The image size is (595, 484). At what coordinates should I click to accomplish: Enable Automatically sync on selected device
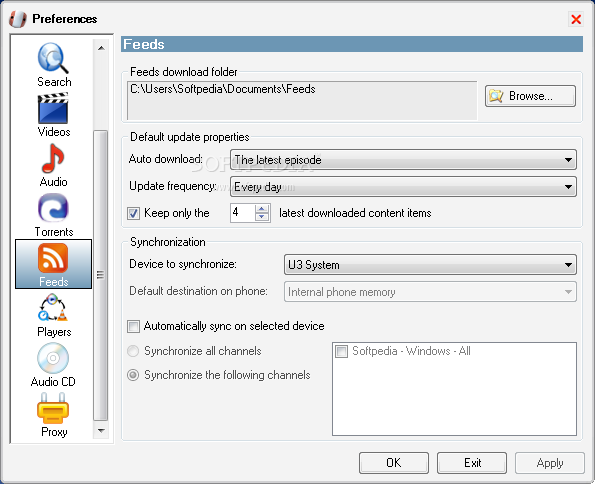pos(133,326)
